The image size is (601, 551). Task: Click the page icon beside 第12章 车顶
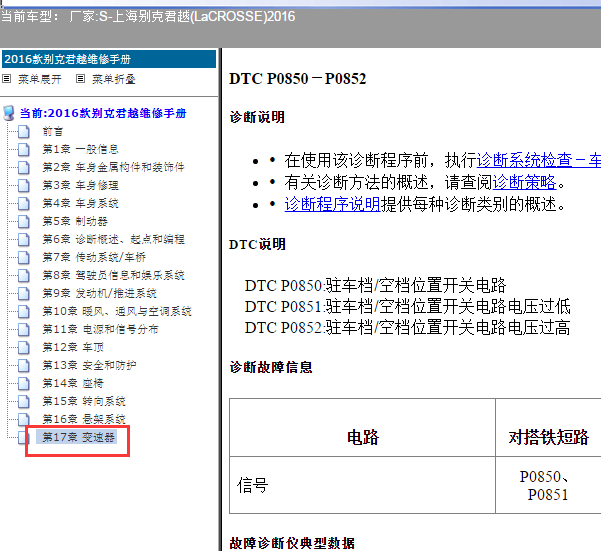tap(24, 348)
